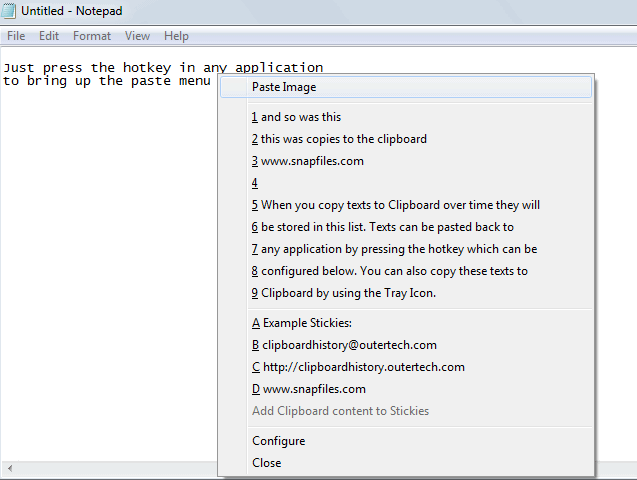Select entry 2 'this was copies to the clipboard'
The width and height of the screenshot is (637, 480).
pyautogui.click(x=339, y=139)
